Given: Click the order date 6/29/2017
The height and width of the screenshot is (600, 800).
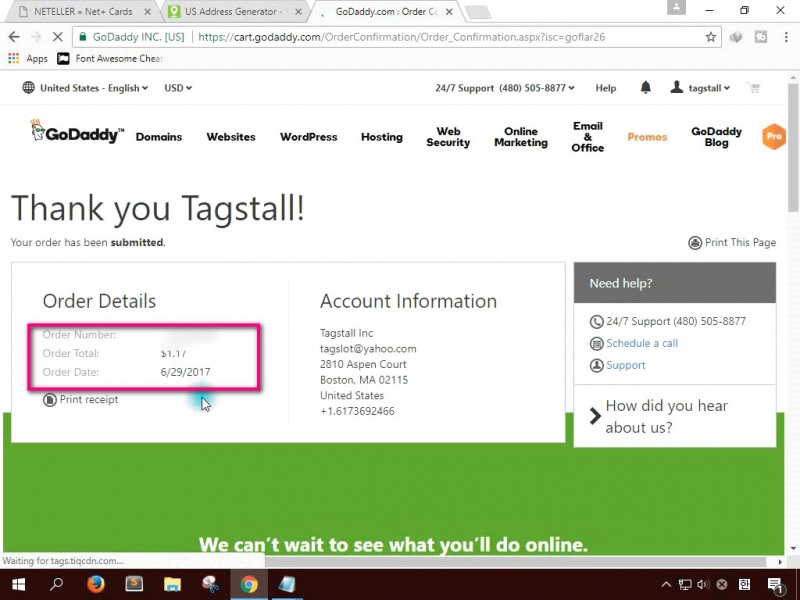Looking at the screenshot, I should [x=185, y=372].
